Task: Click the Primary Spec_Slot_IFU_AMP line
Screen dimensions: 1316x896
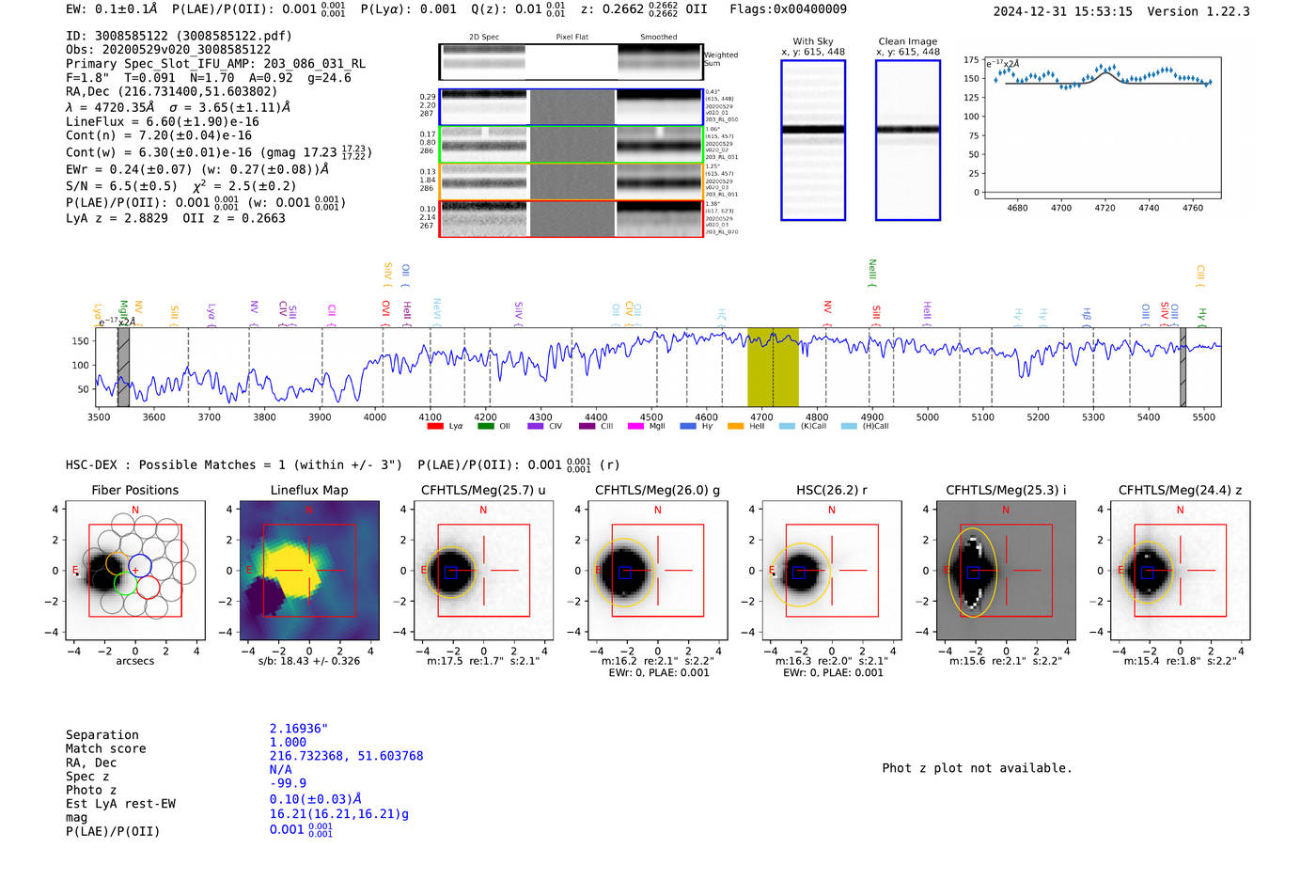Action: 216,64
